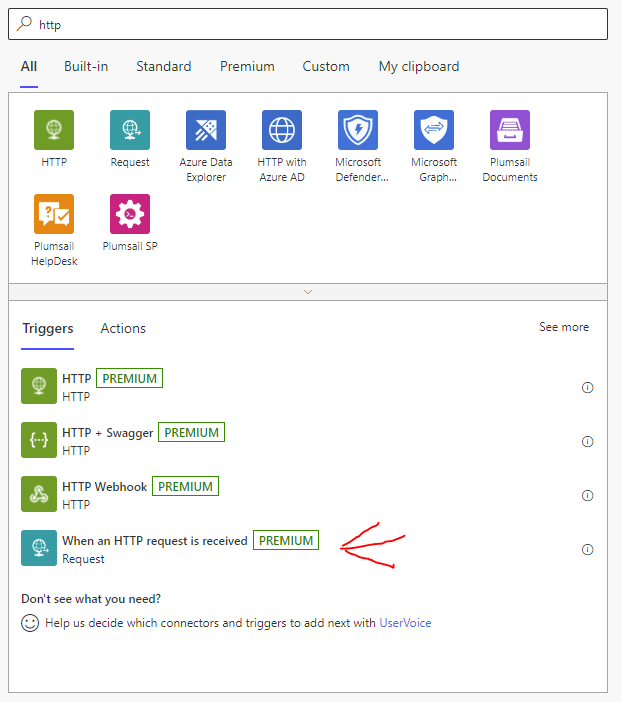
Task: Select the HTTP Webhook trigger title
Action: click(x=104, y=487)
